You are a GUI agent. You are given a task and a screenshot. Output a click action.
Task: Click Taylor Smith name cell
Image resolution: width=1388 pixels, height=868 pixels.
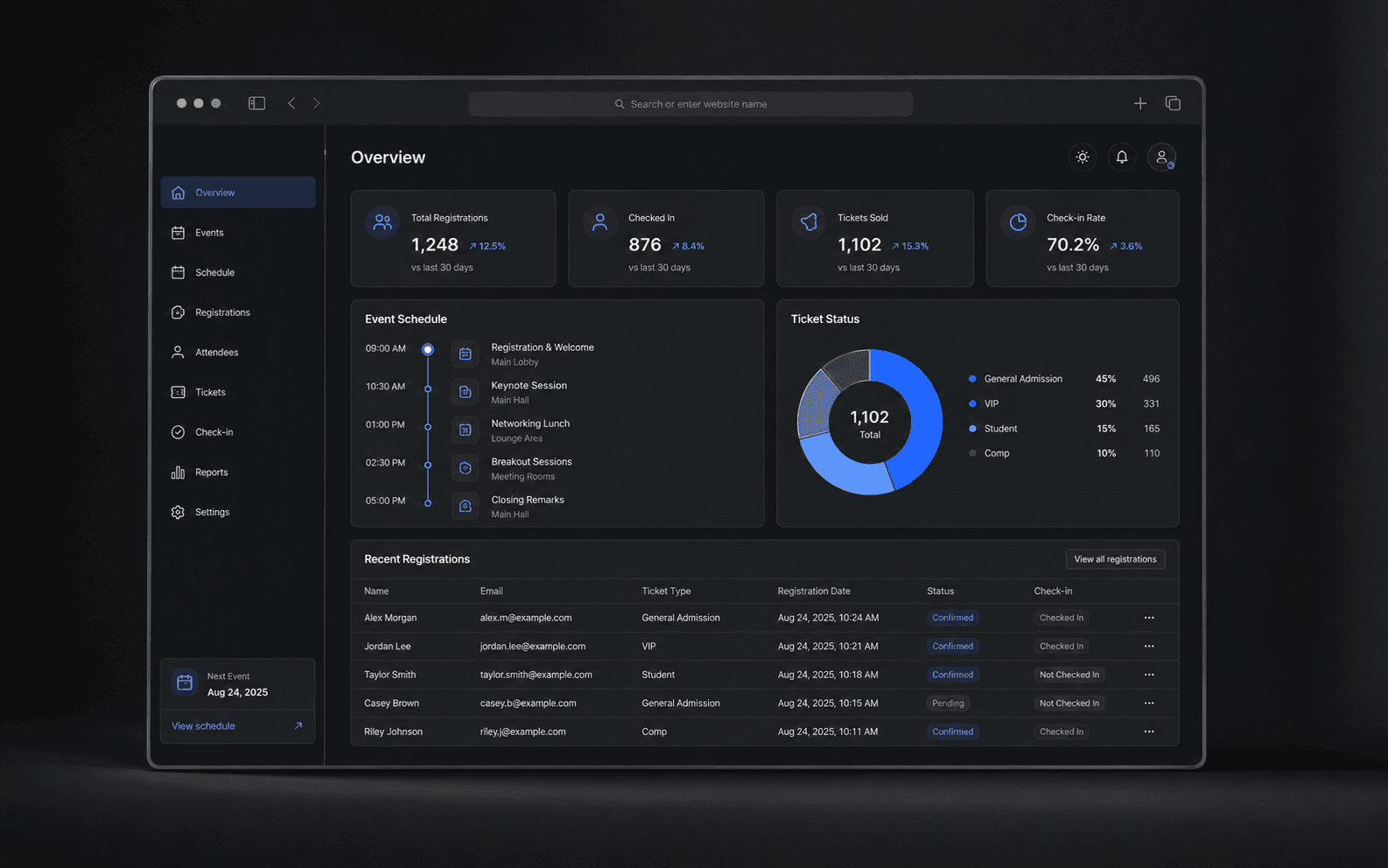390,675
